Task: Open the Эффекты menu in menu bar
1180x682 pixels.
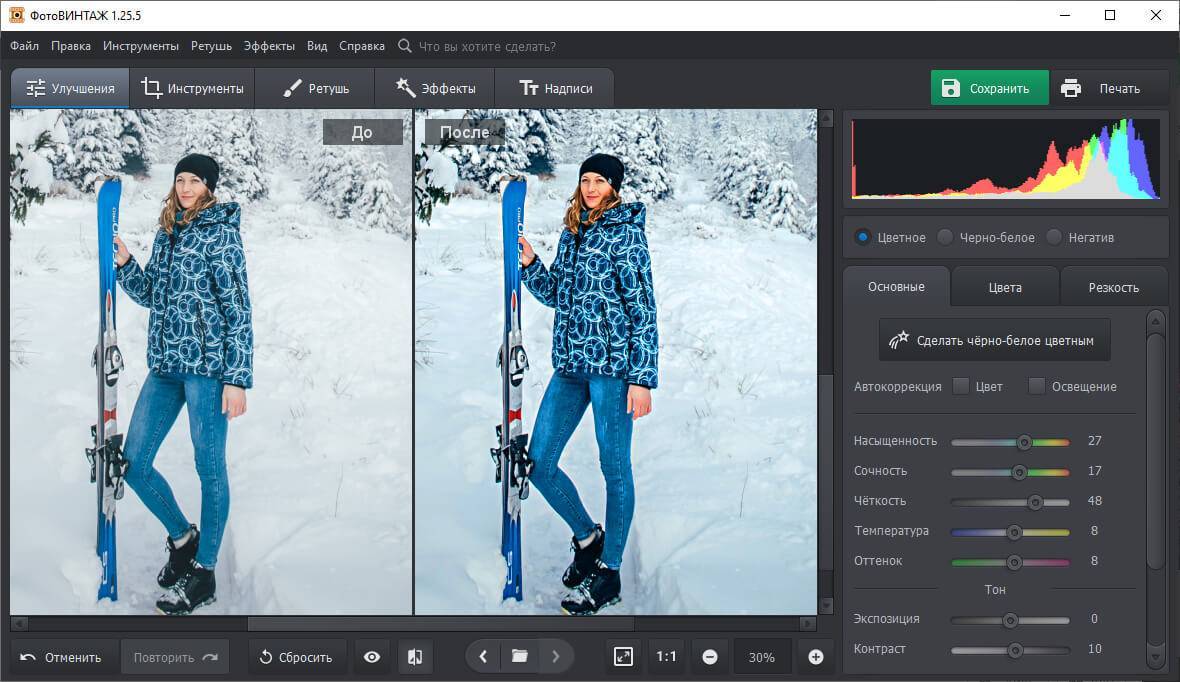Action: [x=269, y=46]
